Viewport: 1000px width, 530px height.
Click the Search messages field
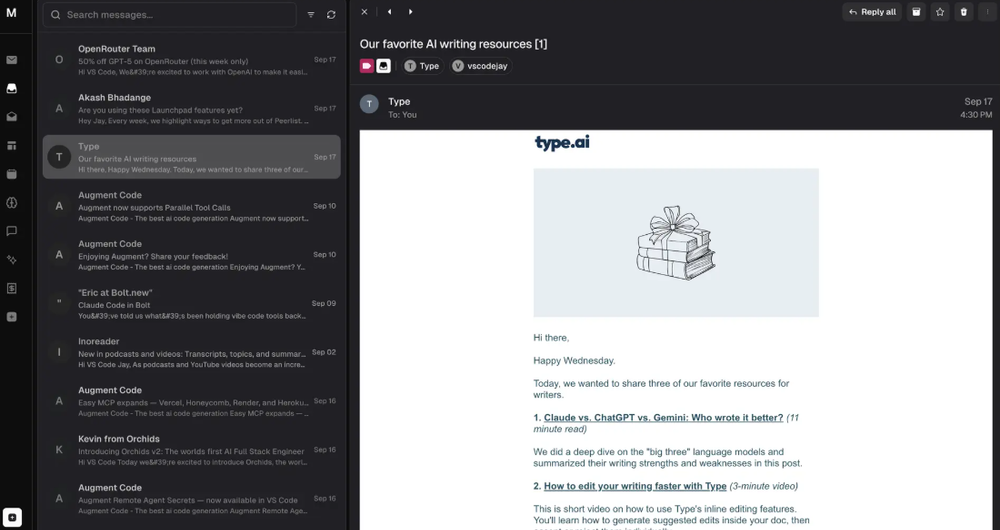click(170, 15)
